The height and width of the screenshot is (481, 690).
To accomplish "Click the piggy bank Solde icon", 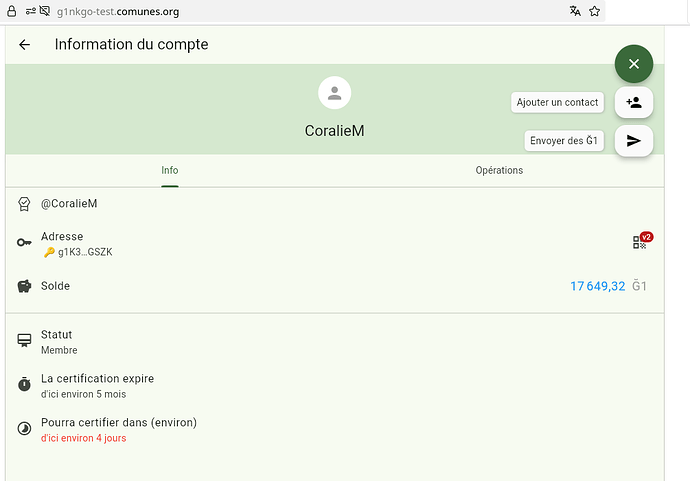I will [x=25, y=286].
